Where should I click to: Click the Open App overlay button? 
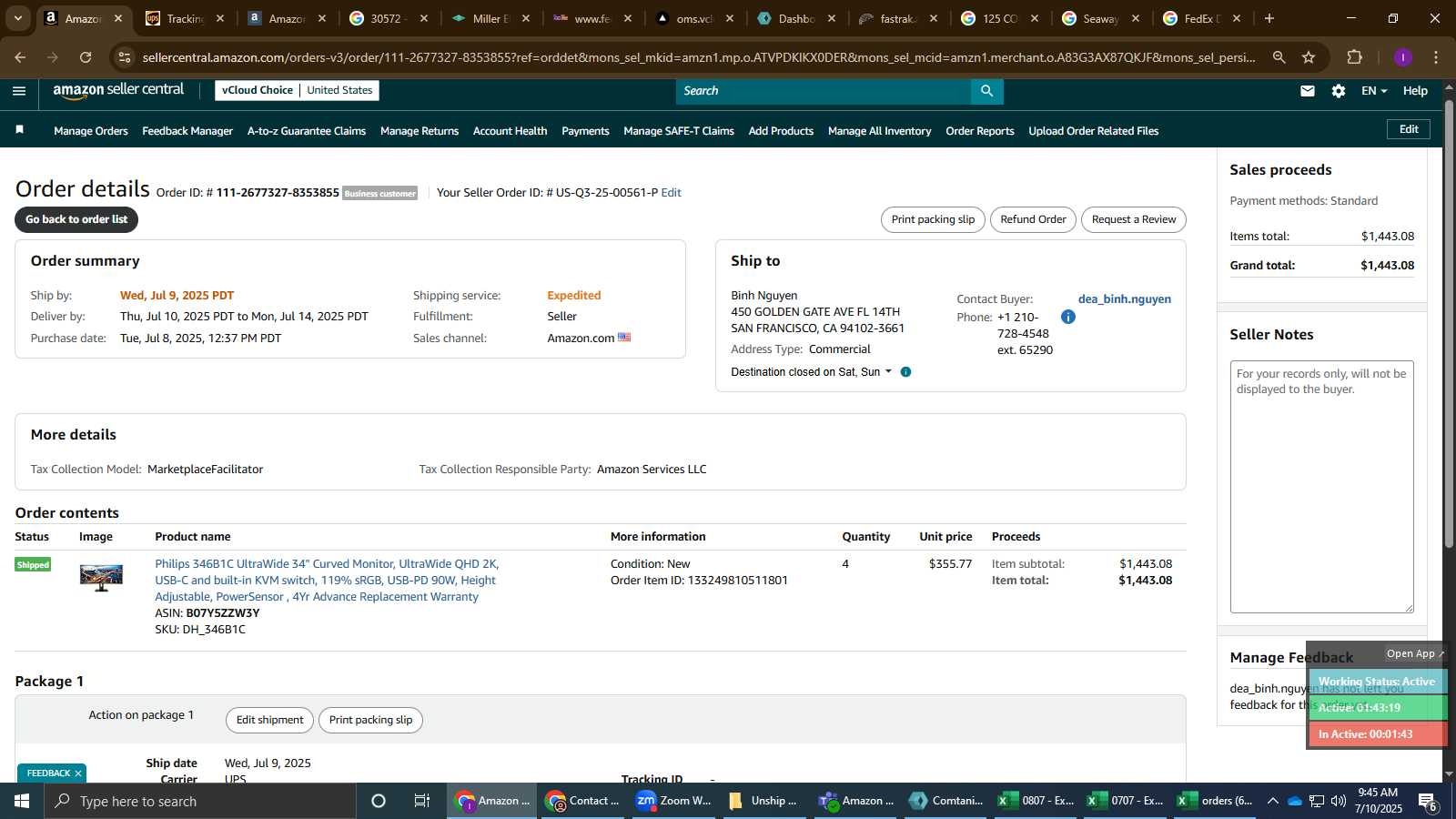(1415, 653)
